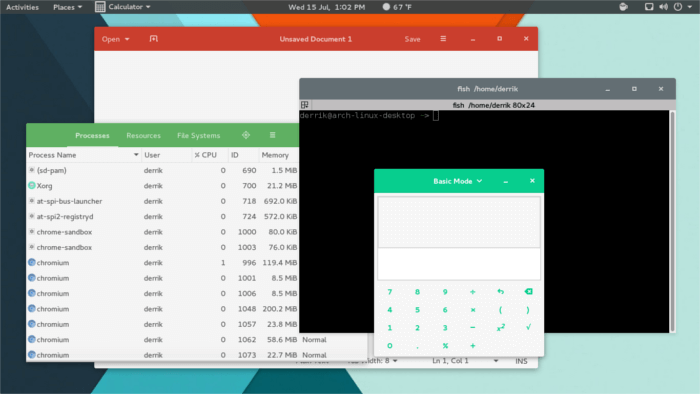Click the Xorg process icon
Image resolution: width=700 pixels, height=394 pixels.
click(x=32, y=185)
